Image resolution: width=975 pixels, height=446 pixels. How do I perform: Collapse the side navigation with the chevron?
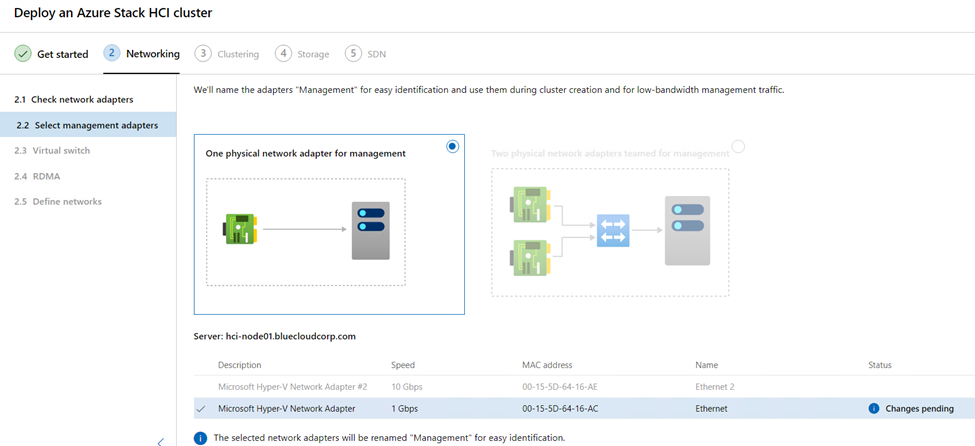(160, 441)
